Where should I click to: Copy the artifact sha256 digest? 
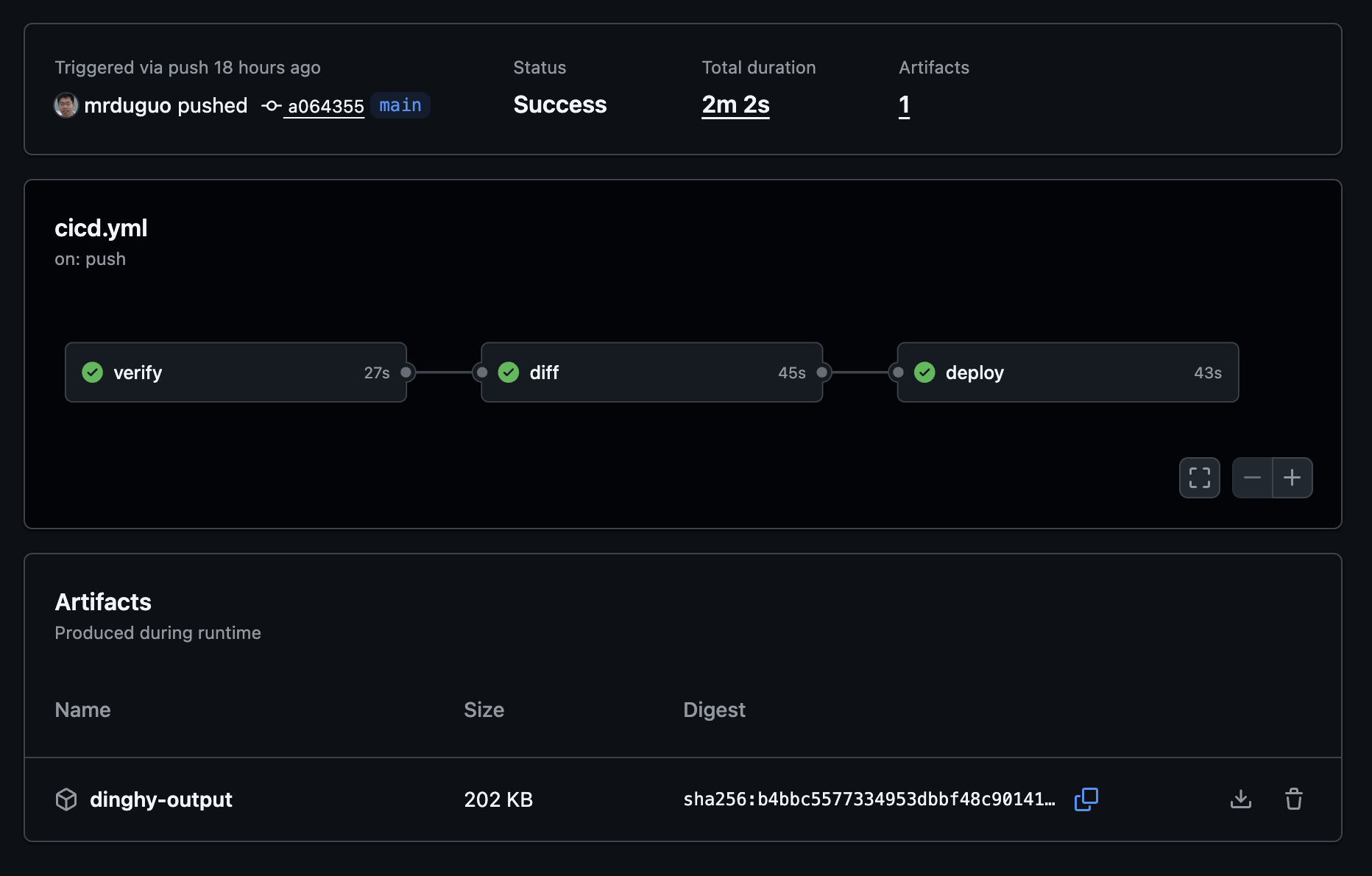point(1086,799)
